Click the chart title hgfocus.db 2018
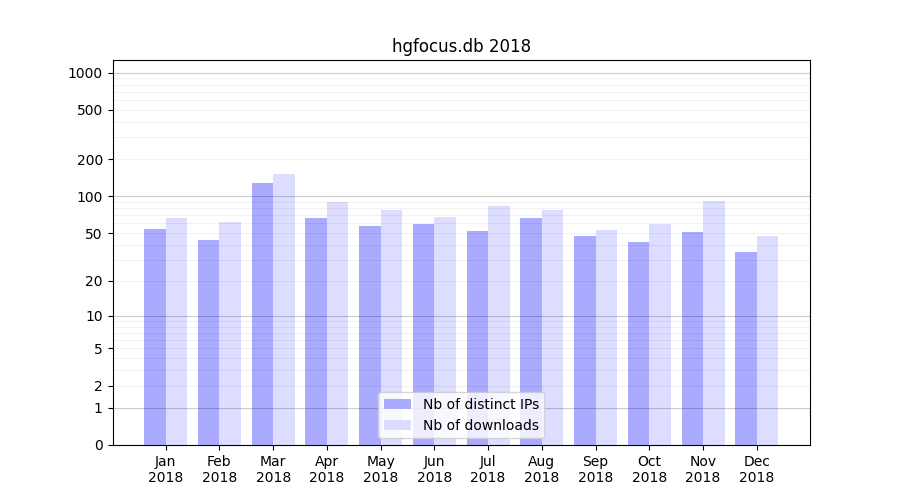The image size is (900, 500). pos(461,46)
